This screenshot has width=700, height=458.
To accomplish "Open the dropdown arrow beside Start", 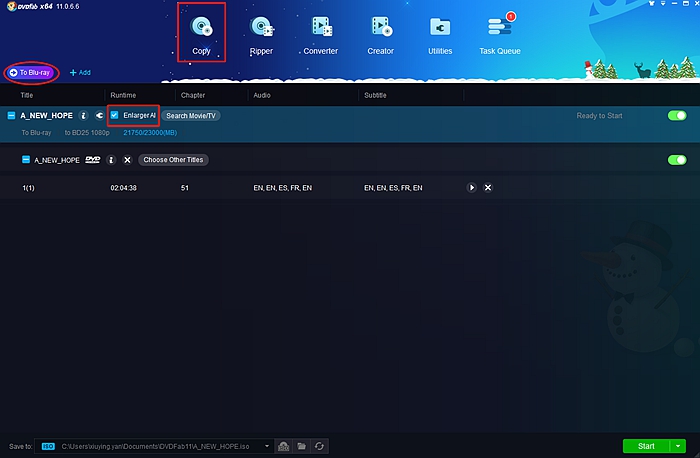I will (x=678, y=446).
